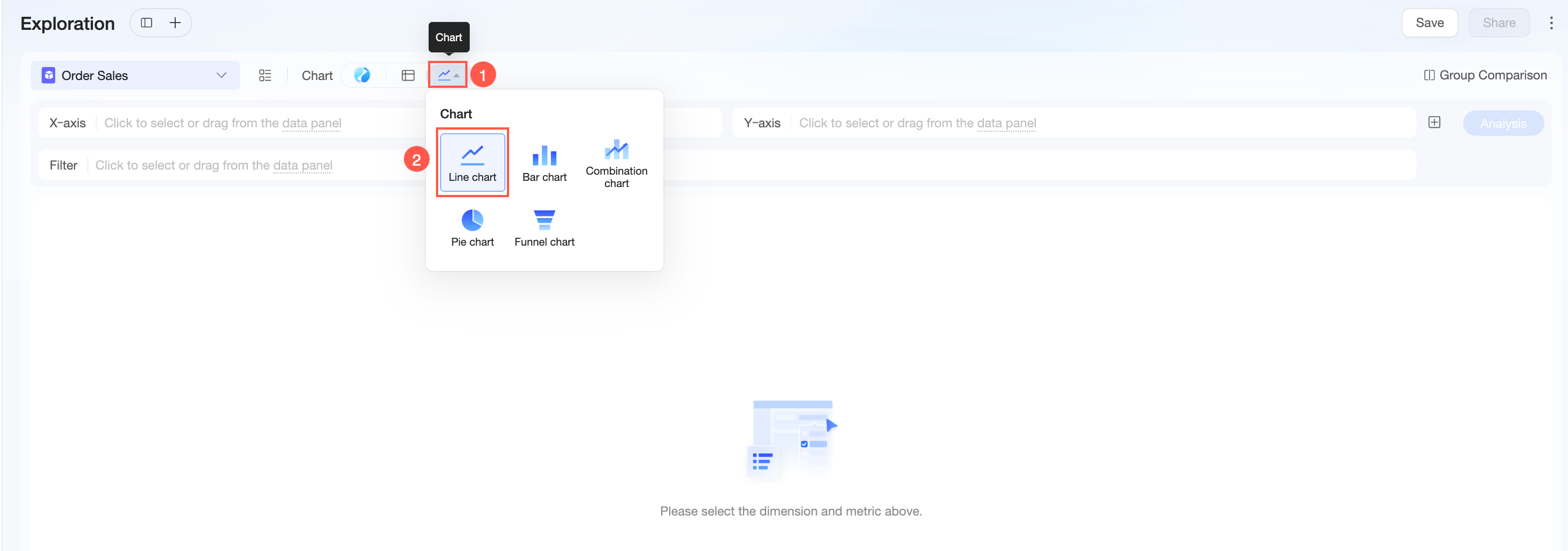The image size is (1568, 551).
Task: Choose the Funnel chart type
Action: click(x=544, y=228)
